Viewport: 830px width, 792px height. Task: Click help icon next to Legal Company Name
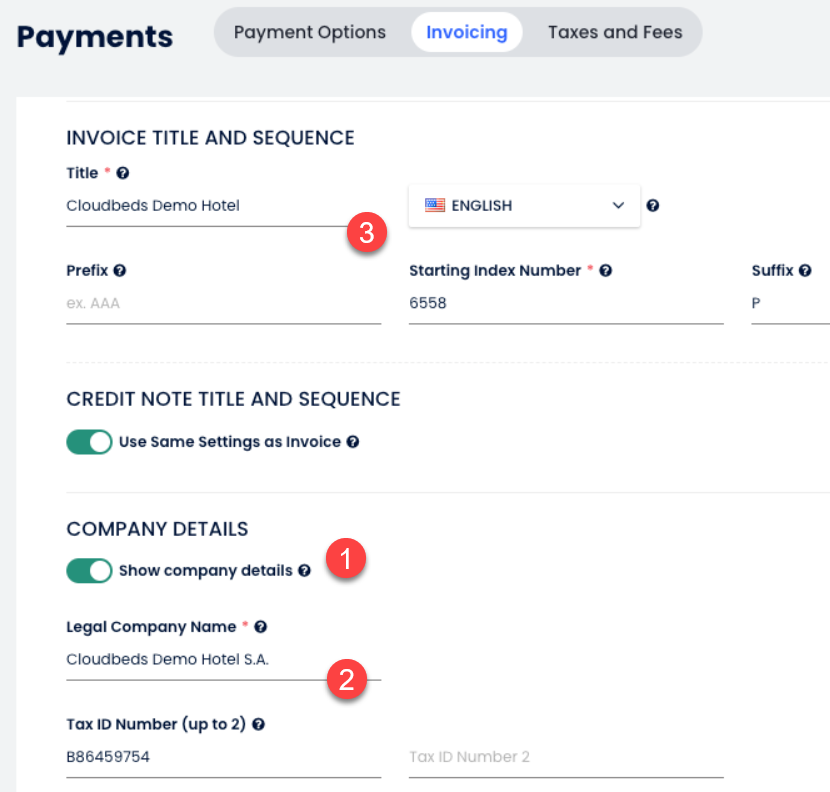tap(260, 627)
